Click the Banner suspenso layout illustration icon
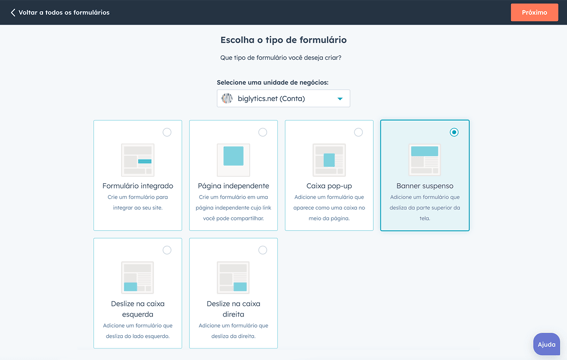The height and width of the screenshot is (360, 567). 425,160
